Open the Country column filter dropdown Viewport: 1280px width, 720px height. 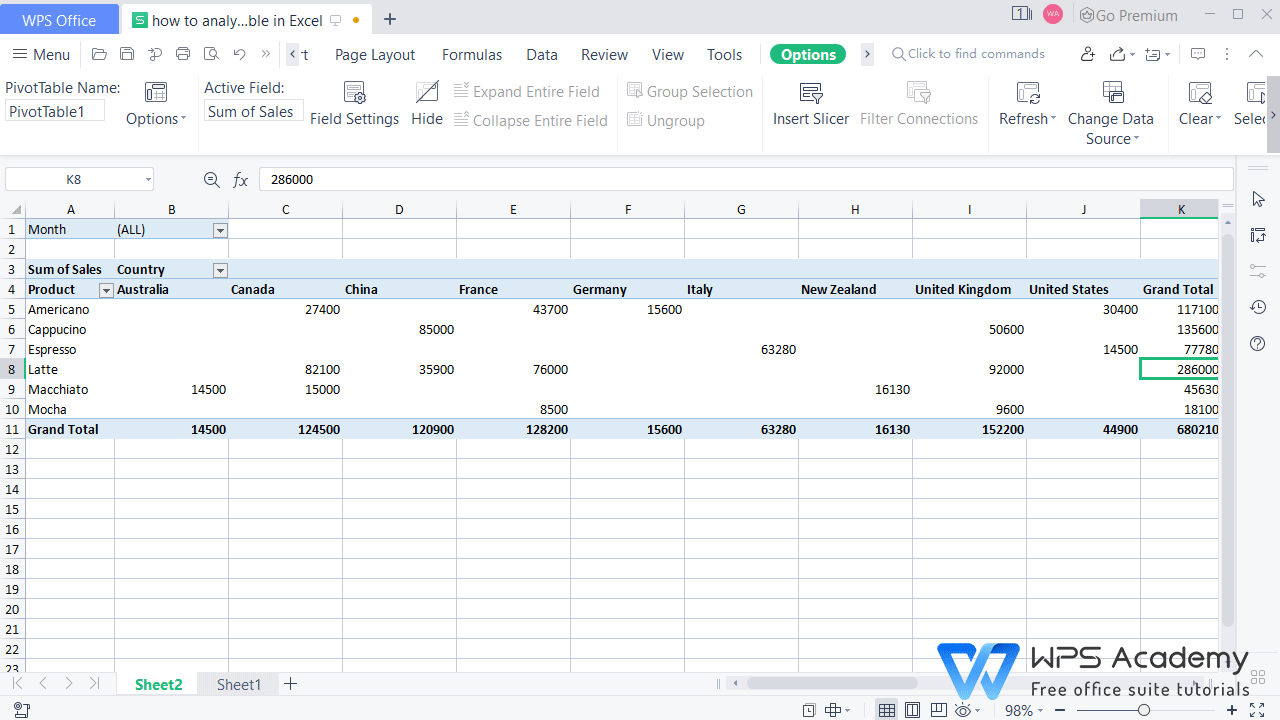point(220,270)
